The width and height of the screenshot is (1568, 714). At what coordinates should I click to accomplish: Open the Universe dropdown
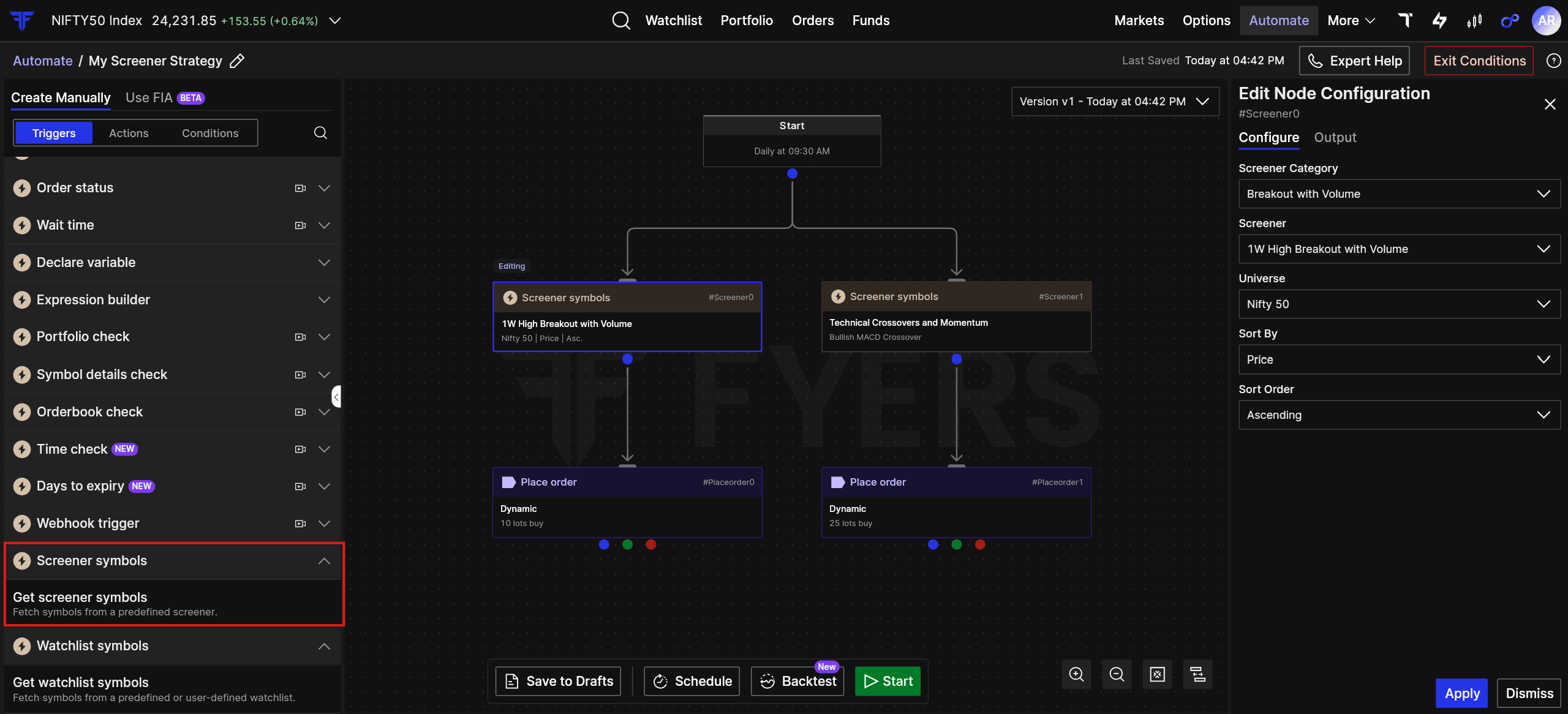point(1399,304)
